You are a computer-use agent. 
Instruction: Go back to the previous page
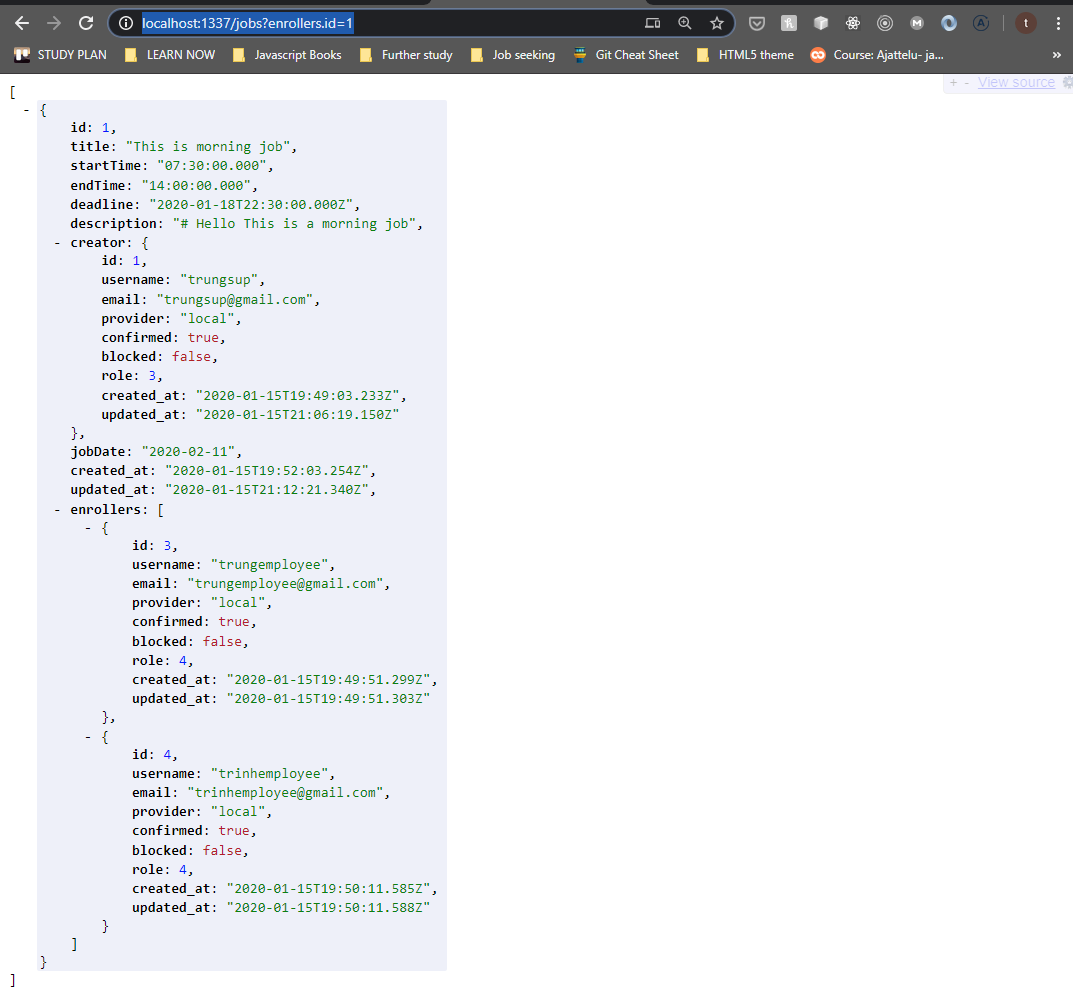[x=22, y=23]
